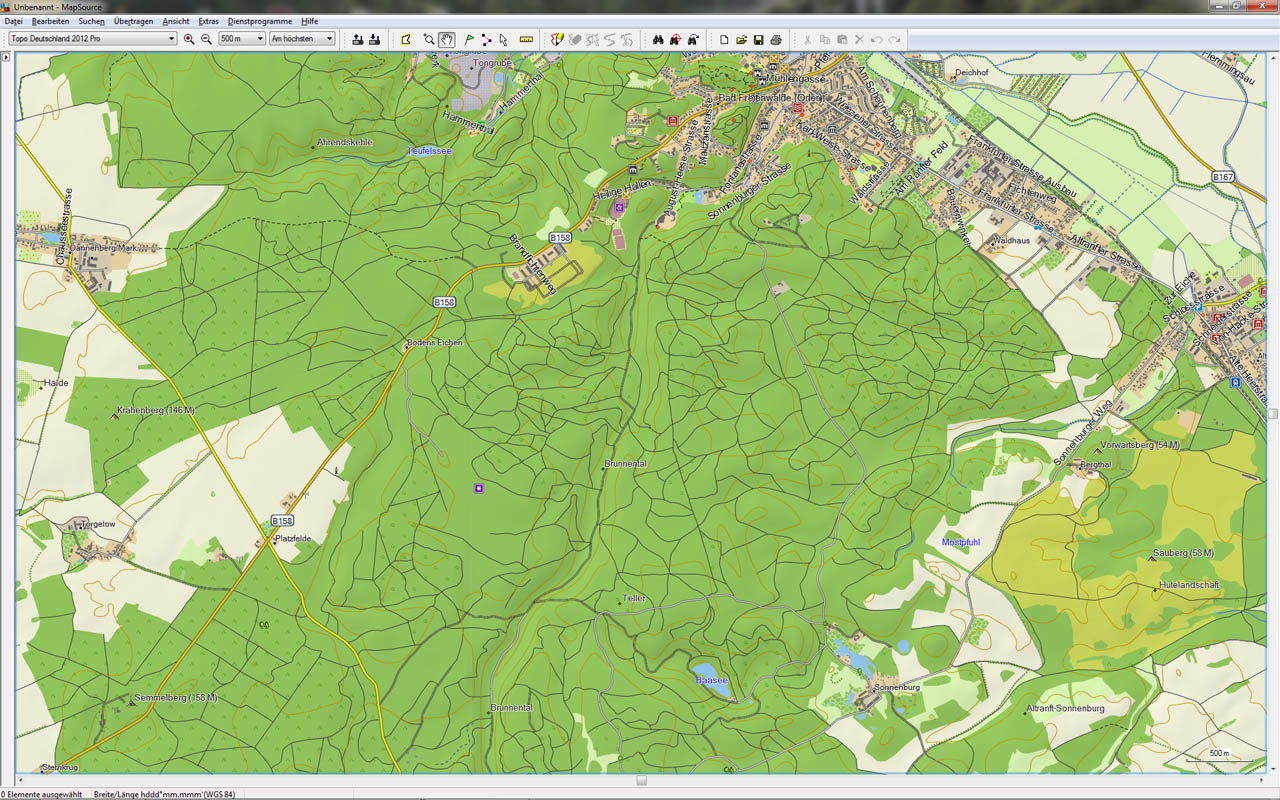Print the map
1280x800 pixels.
(776, 39)
